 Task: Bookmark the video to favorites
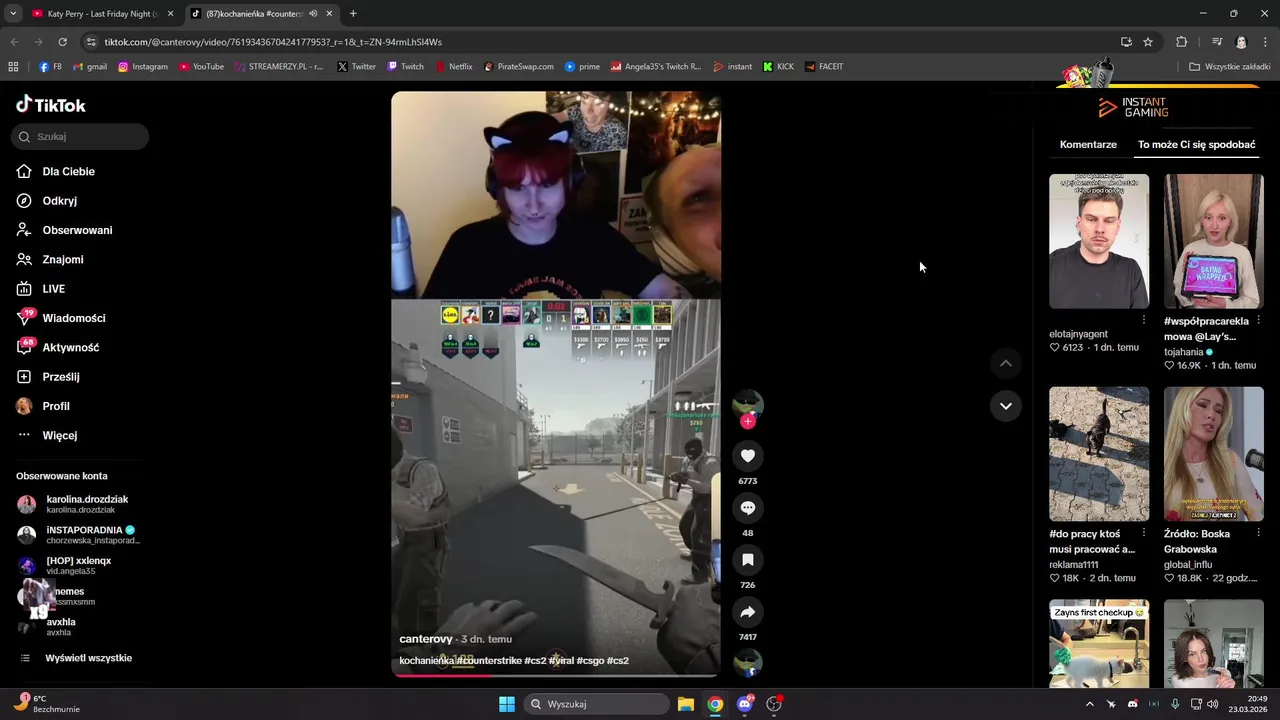click(747, 560)
